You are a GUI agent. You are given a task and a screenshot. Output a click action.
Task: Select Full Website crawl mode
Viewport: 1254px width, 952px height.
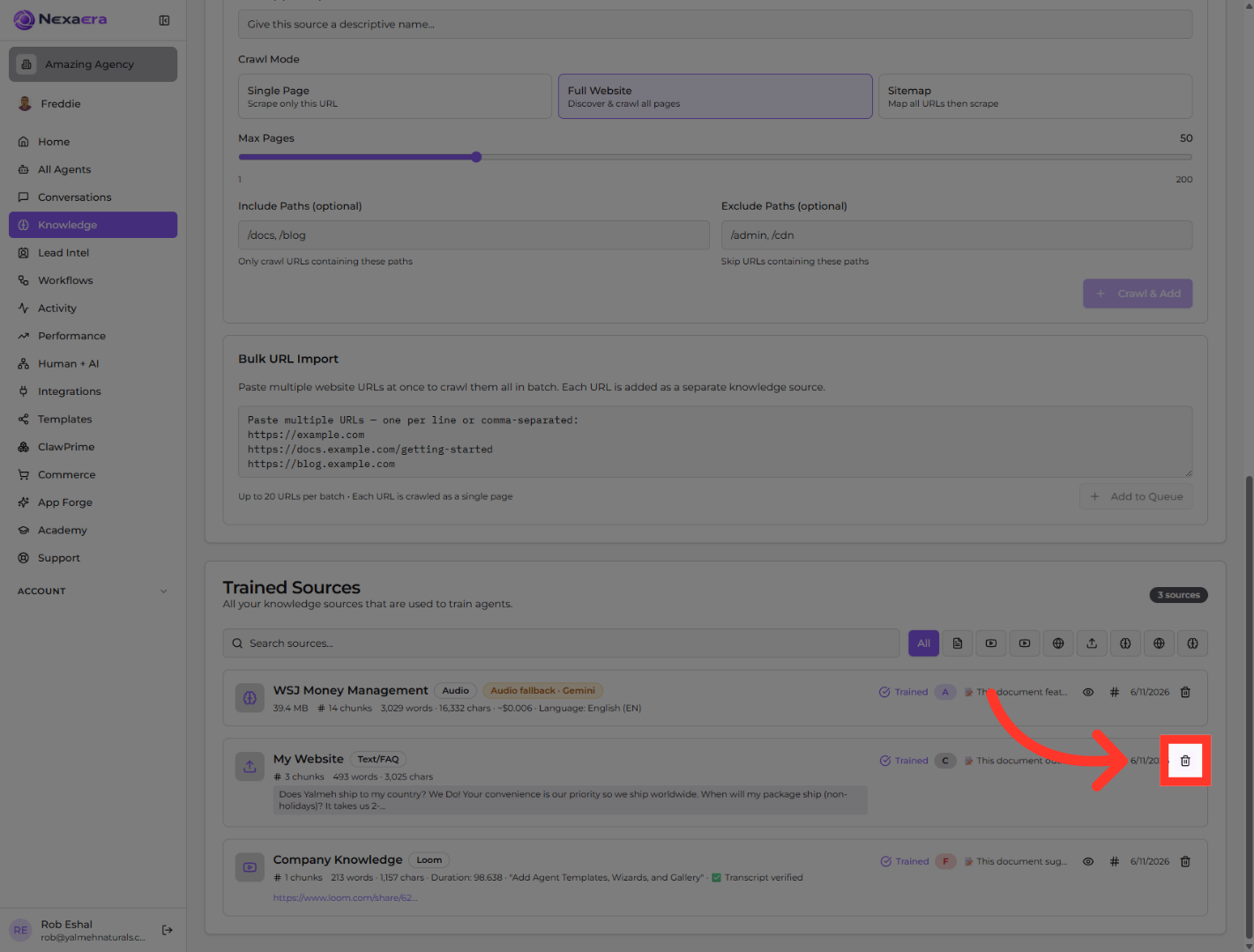[715, 96]
